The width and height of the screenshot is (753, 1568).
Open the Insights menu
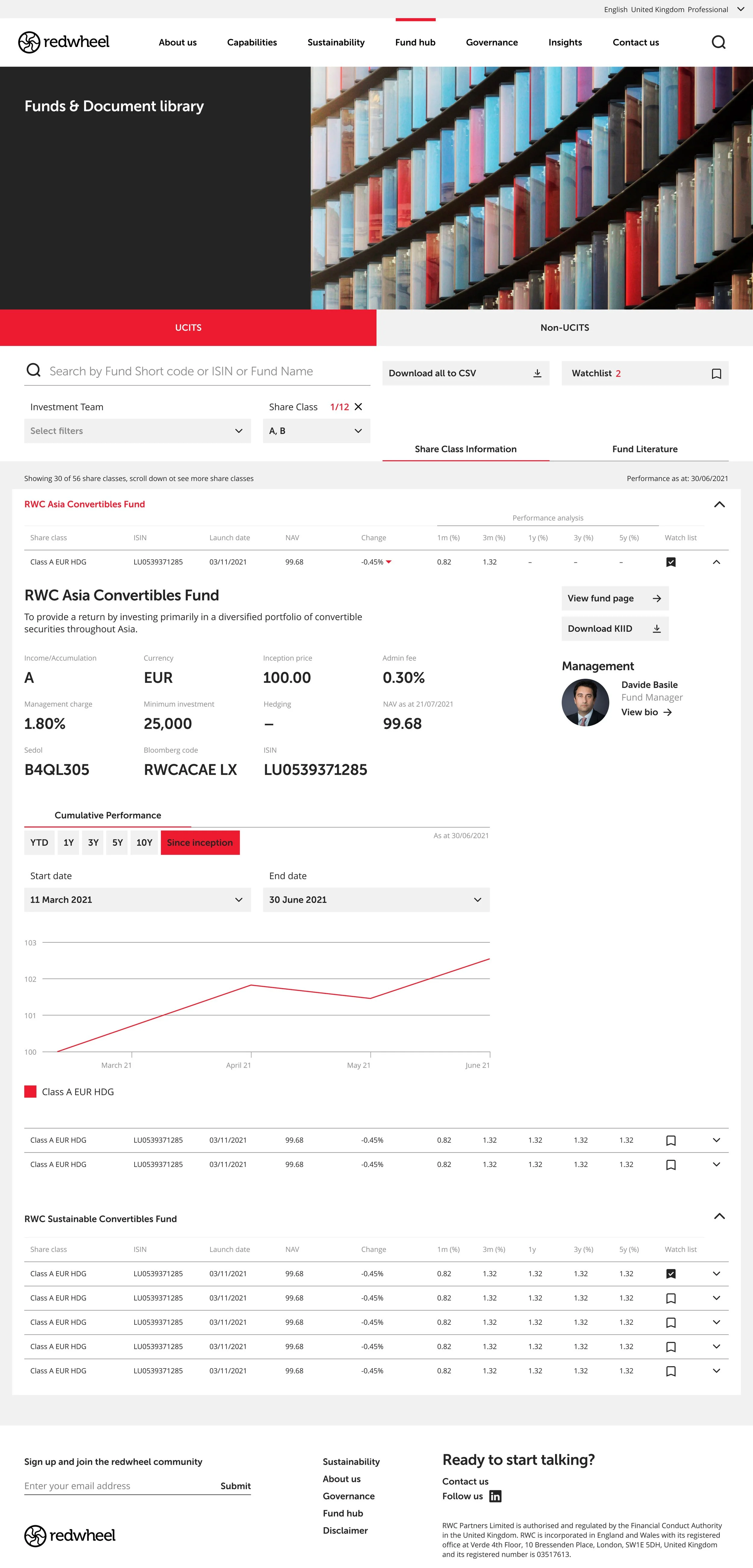tap(565, 42)
